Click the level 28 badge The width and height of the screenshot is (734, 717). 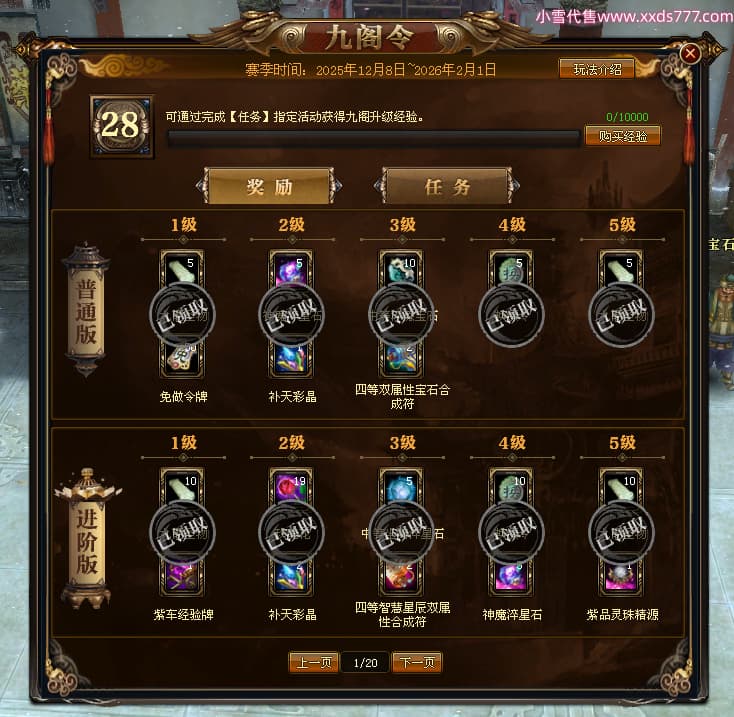[122, 125]
